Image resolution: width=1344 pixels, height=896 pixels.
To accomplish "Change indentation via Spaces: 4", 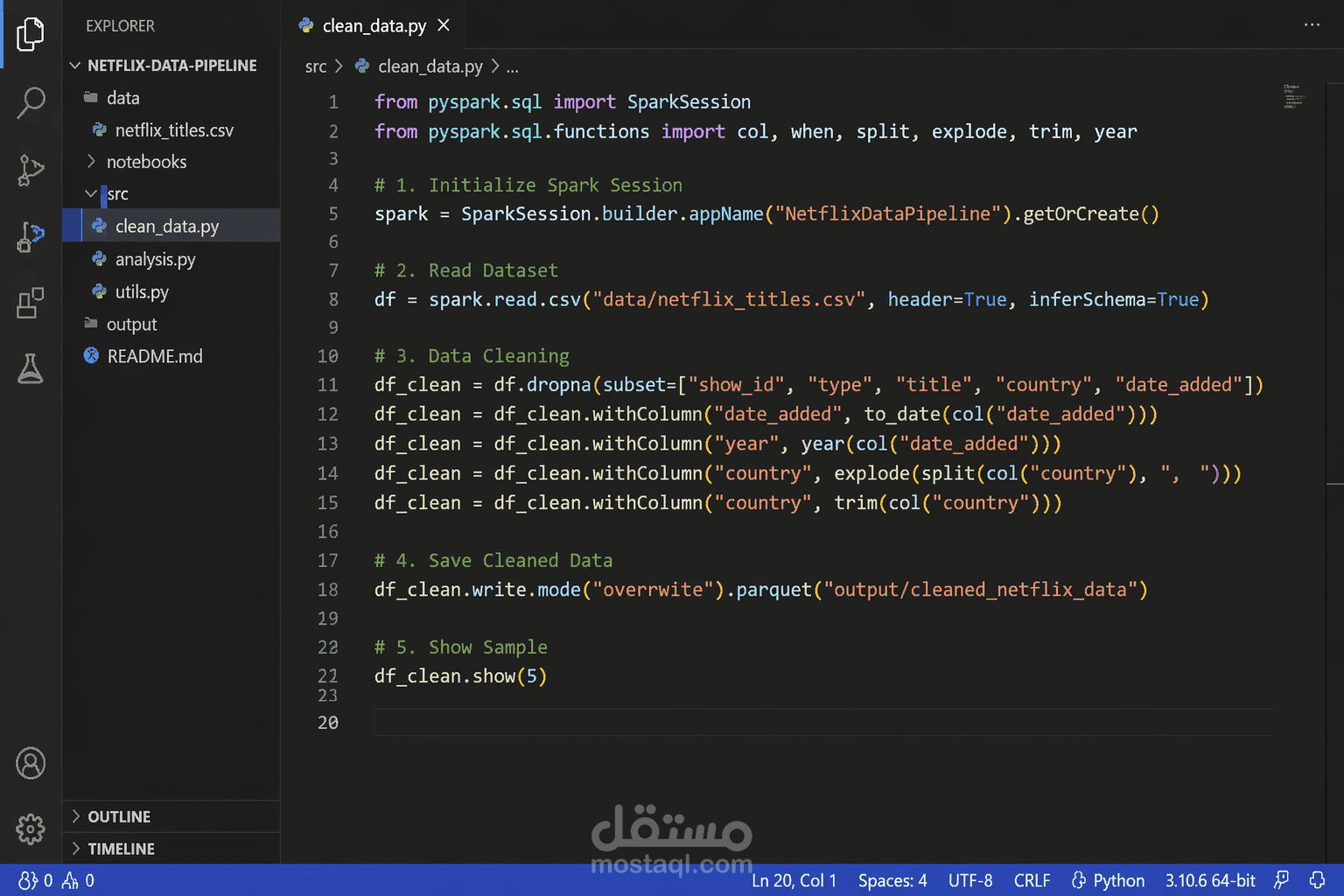I will [892, 880].
